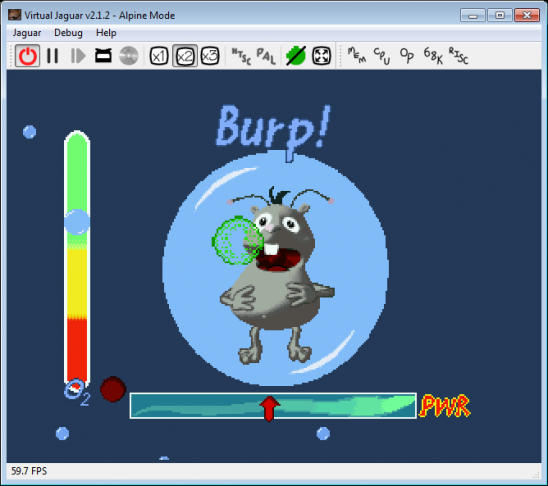Set zoom to x1 scale
This screenshot has height=486, width=548.
tap(159, 56)
